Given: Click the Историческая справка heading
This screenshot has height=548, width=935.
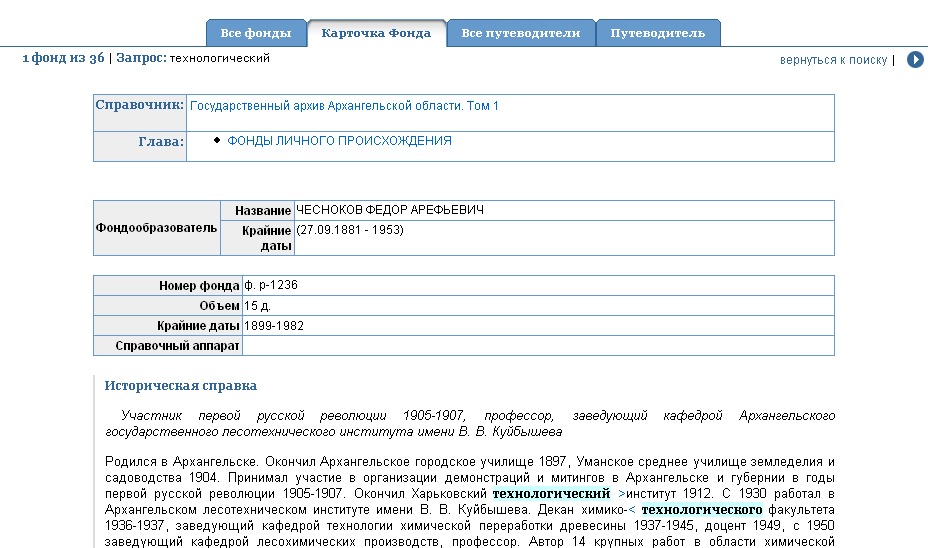Looking at the screenshot, I should [181, 385].
